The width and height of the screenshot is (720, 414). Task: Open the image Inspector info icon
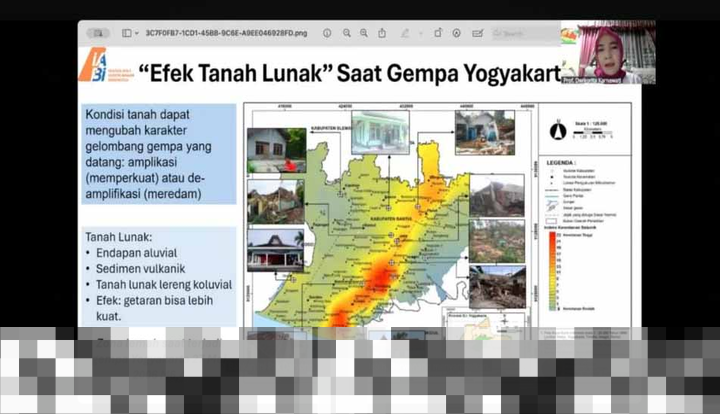[x=327, y=33]
